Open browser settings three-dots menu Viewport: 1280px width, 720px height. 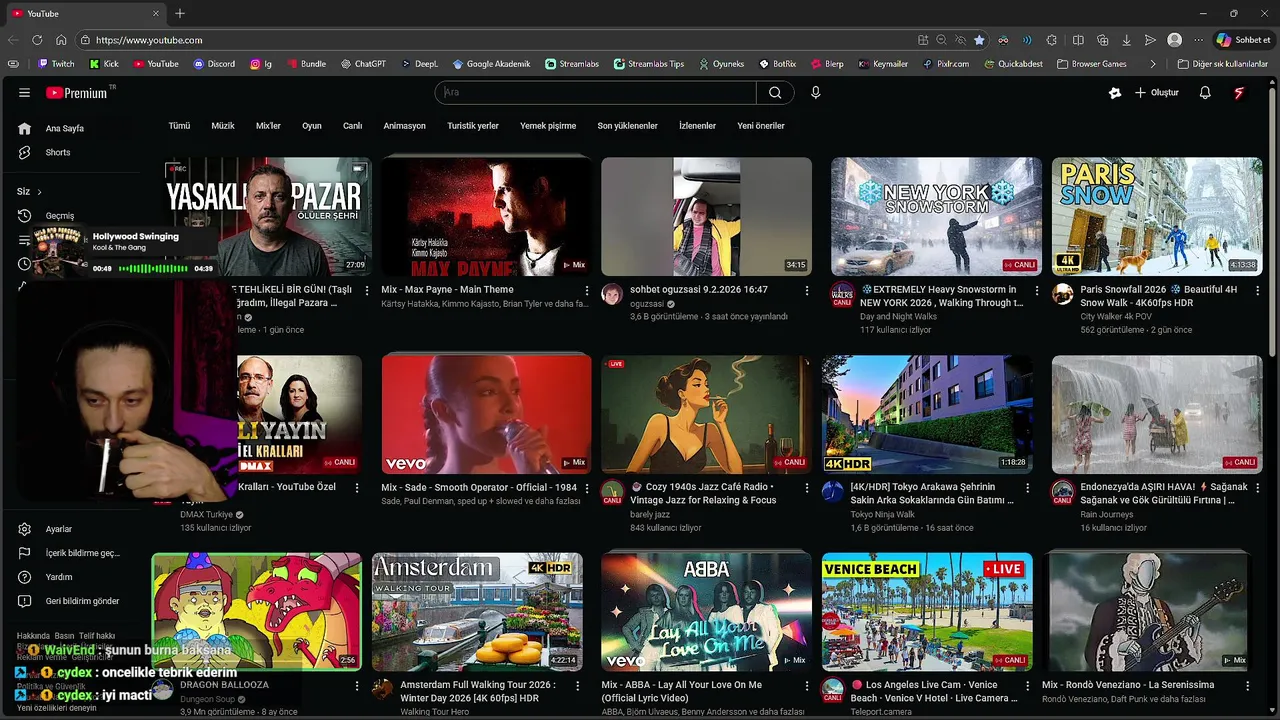1198,40
